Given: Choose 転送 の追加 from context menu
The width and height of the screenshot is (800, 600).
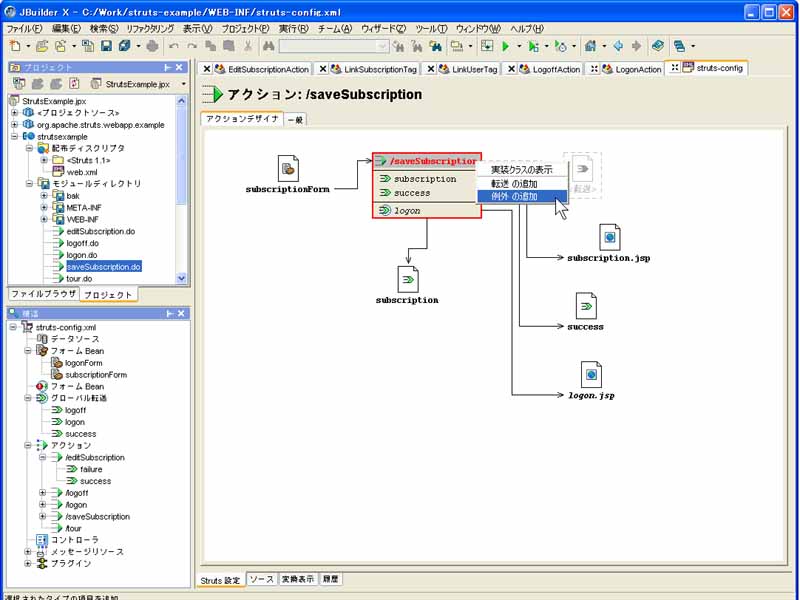Looking at the screenshot, I should click(x=522, y=184).
